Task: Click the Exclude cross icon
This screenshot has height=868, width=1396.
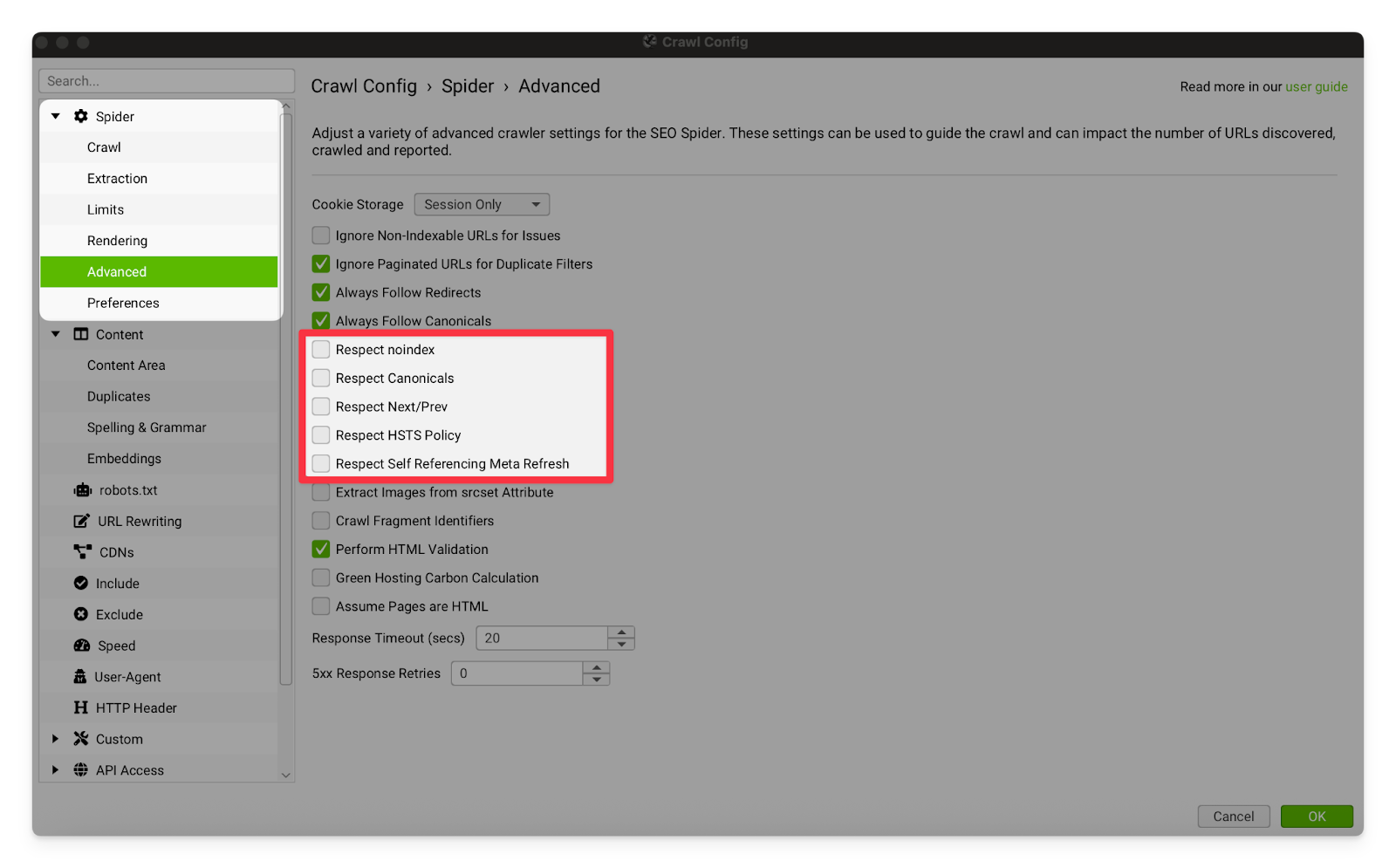Action: pos(81,614)
